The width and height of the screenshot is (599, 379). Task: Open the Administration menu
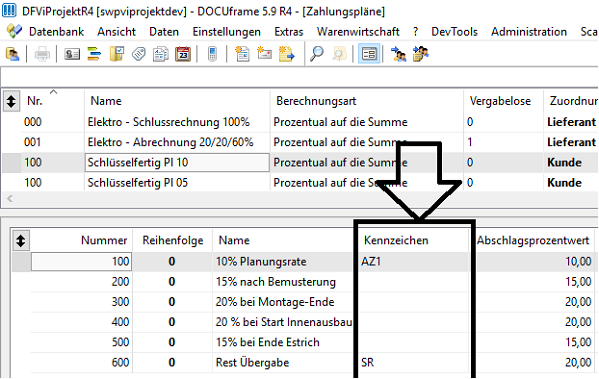pos(529,32)
